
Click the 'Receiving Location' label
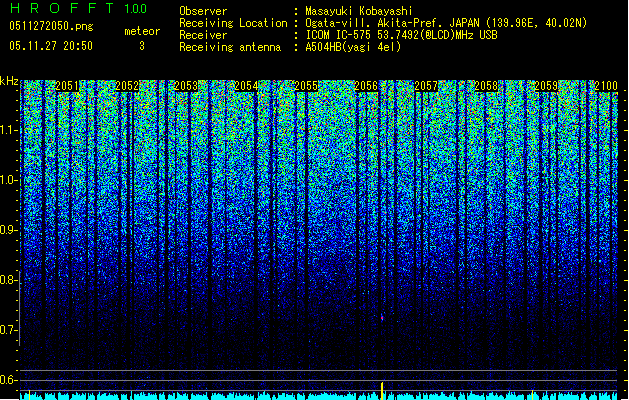(233, 23)
